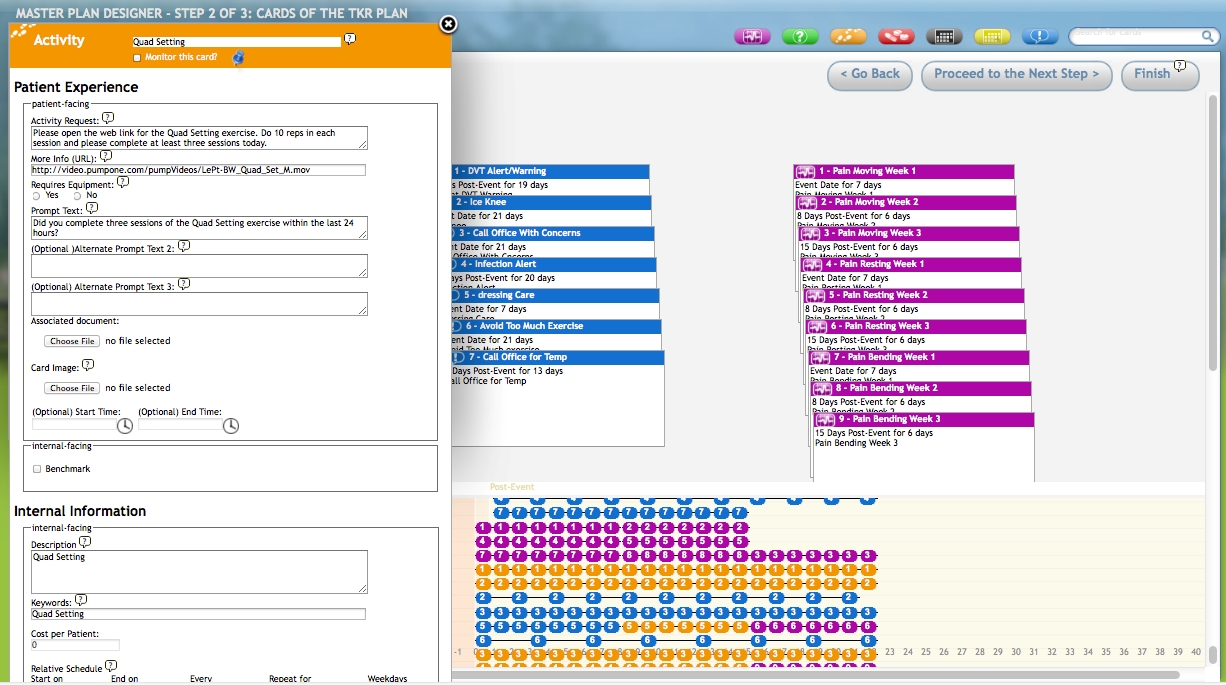Close the Activity card editor panel

[x=449, y=24]
